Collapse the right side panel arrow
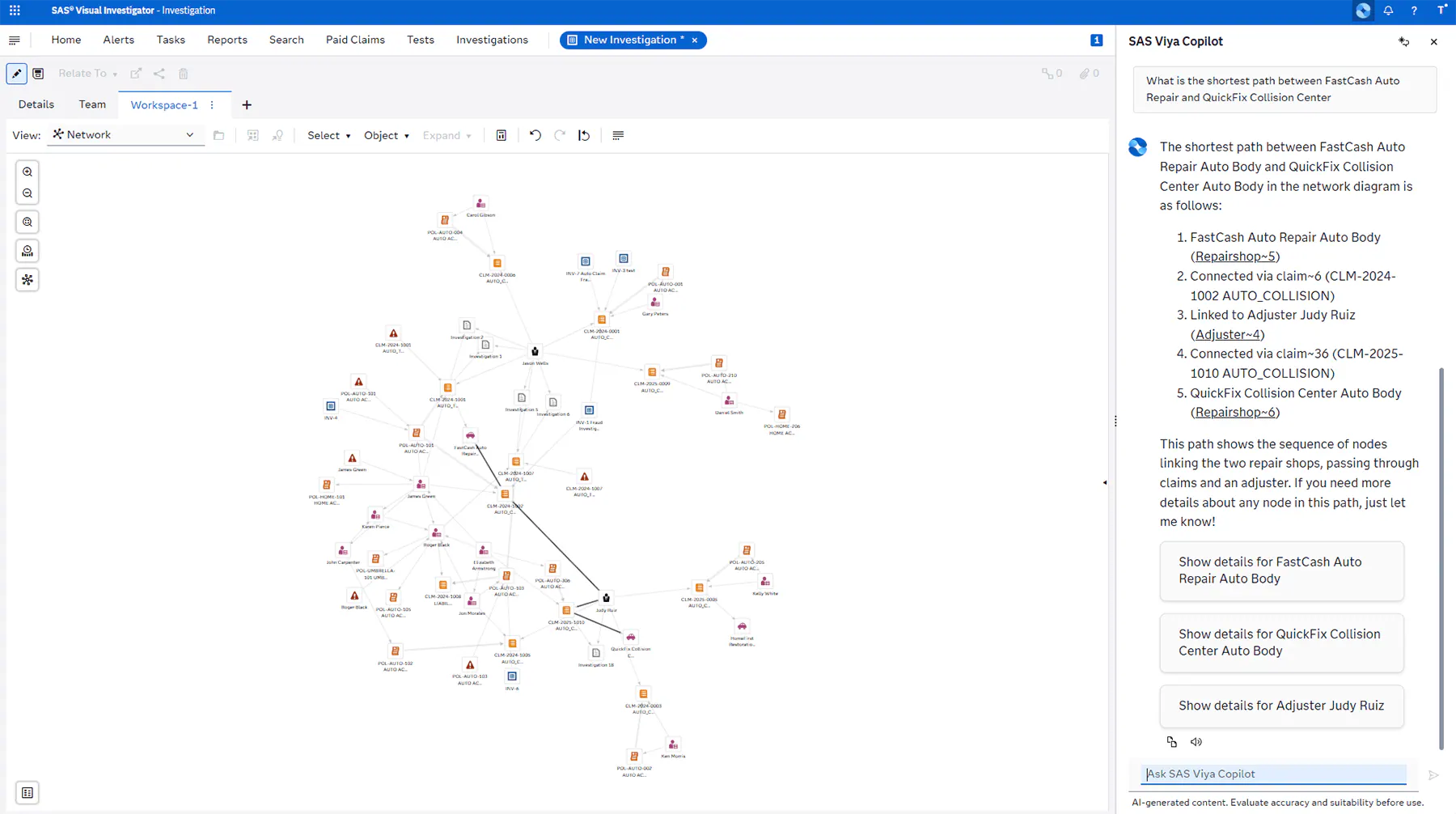The height and width of the screenshot is (814, 1456). click(x=1105, y=483)
